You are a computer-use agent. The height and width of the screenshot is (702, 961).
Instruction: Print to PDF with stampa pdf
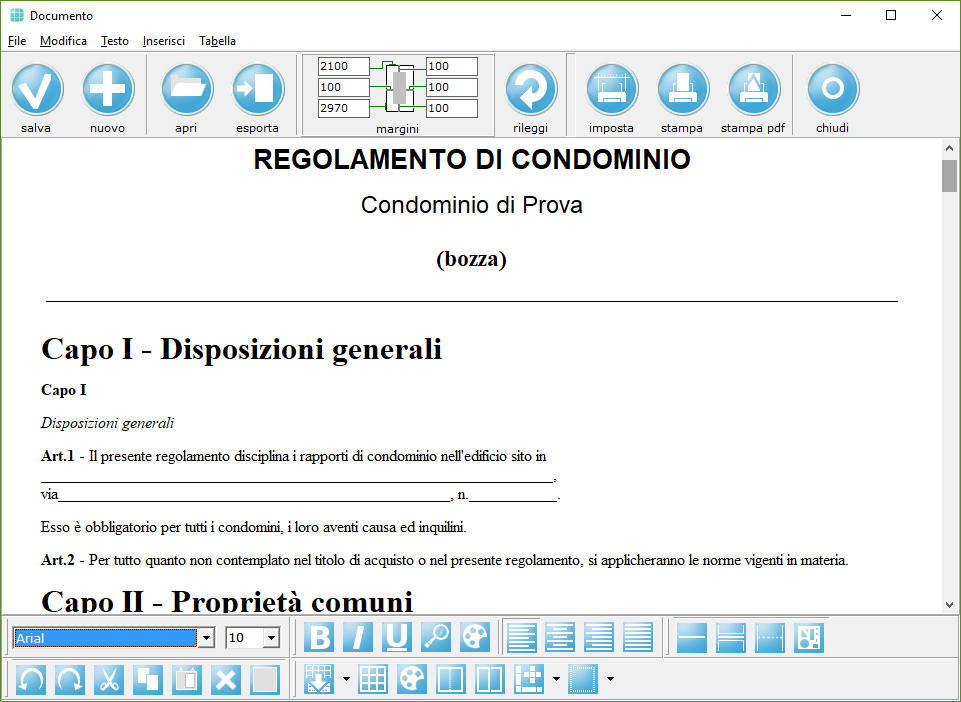pyautogui.click(x=753, y=90)
